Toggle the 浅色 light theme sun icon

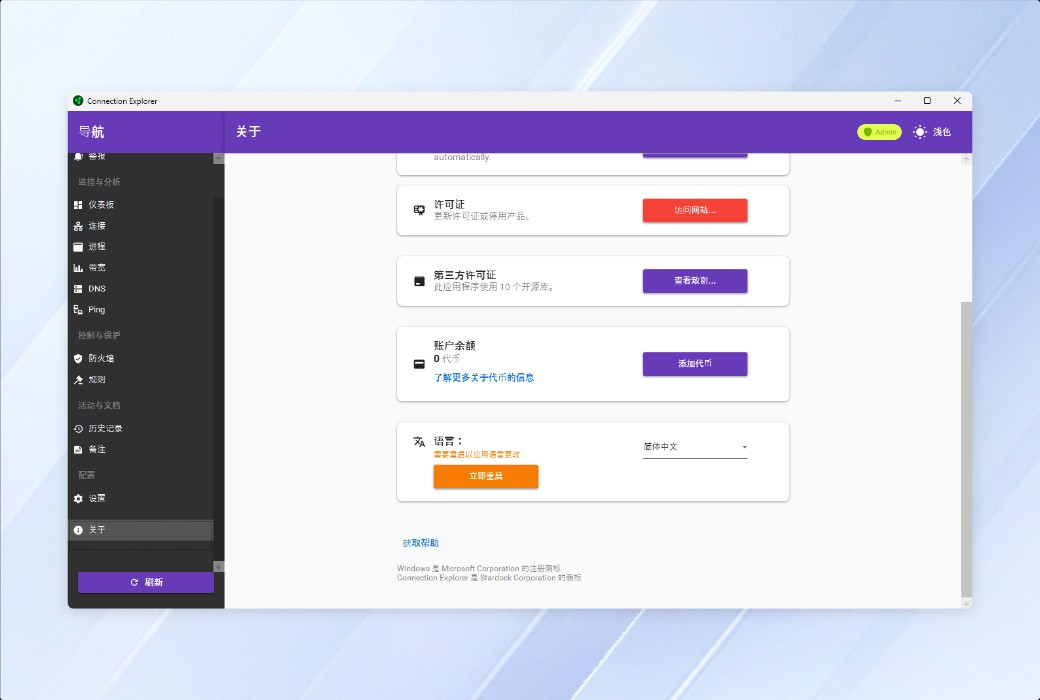pos(919,132)
